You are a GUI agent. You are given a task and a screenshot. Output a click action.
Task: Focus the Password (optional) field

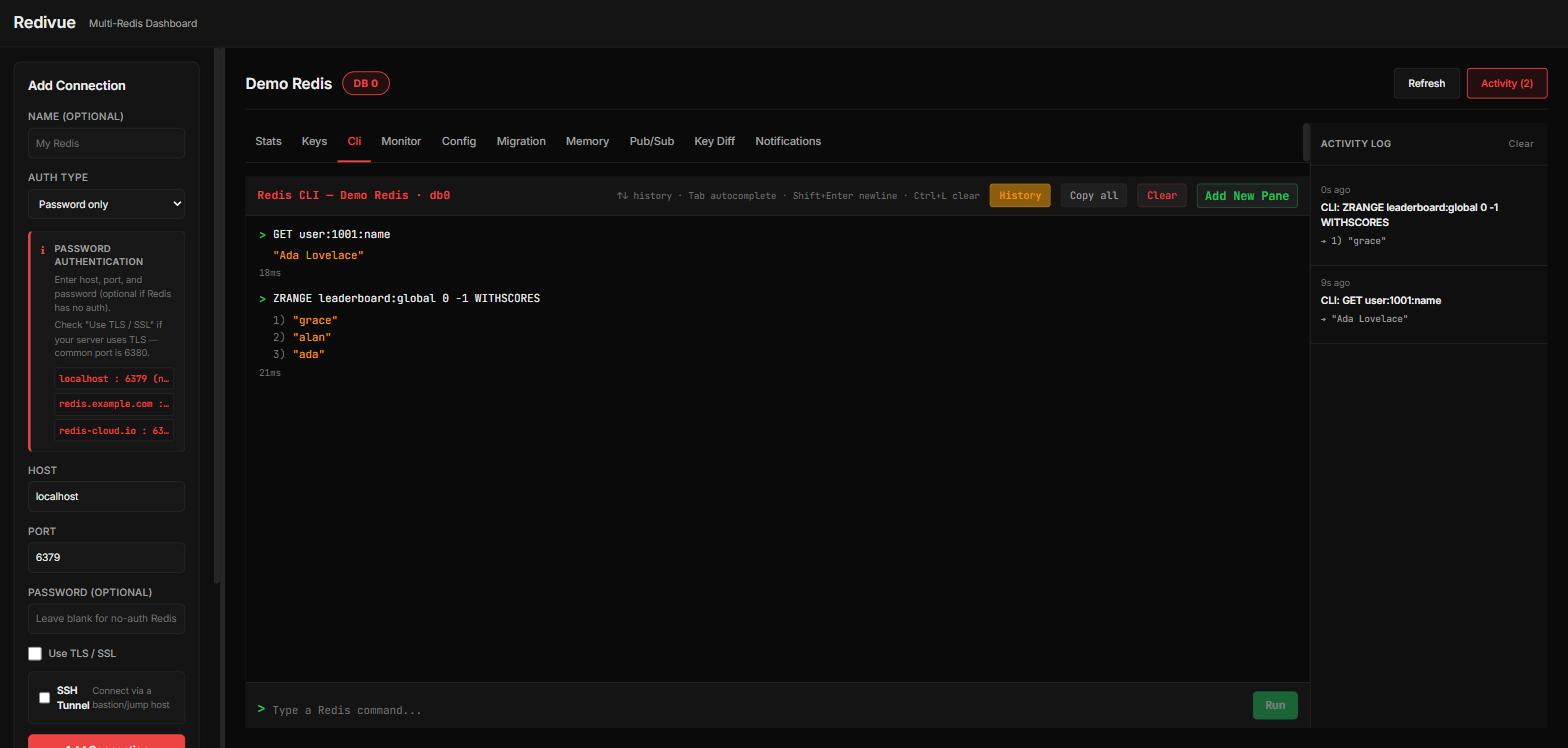[x=106, y=618]
